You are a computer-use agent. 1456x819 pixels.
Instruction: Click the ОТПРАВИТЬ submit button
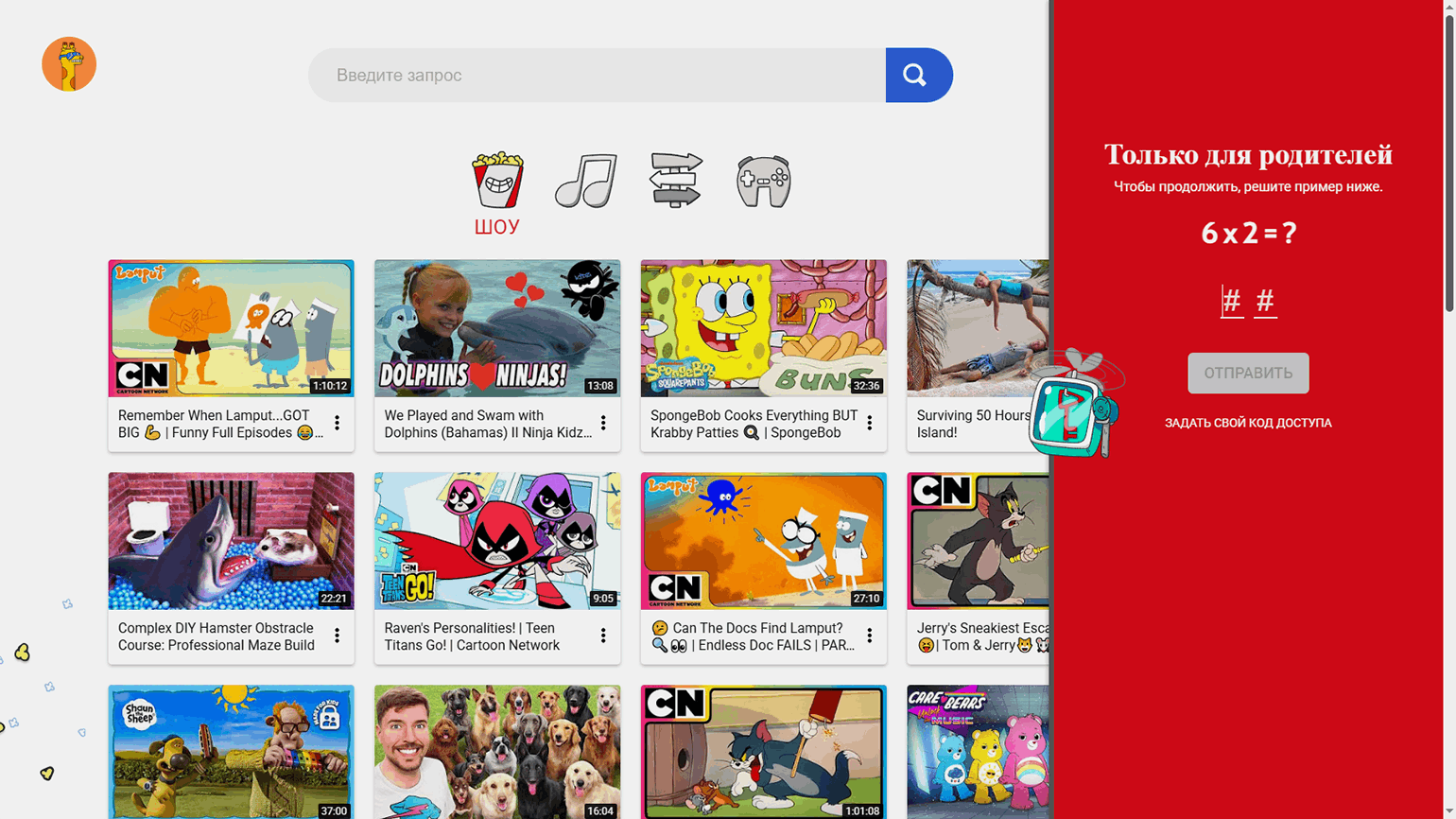[1248, 374]
